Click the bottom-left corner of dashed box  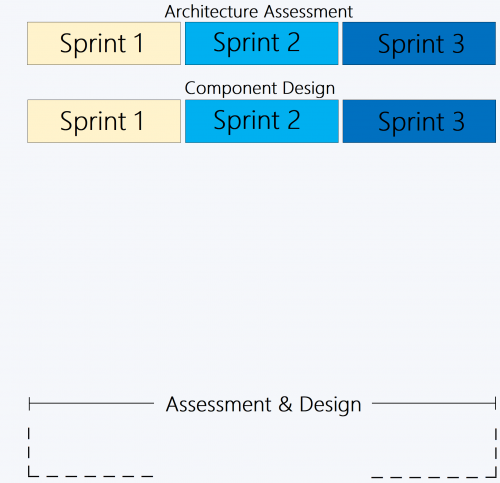(29, 475)
